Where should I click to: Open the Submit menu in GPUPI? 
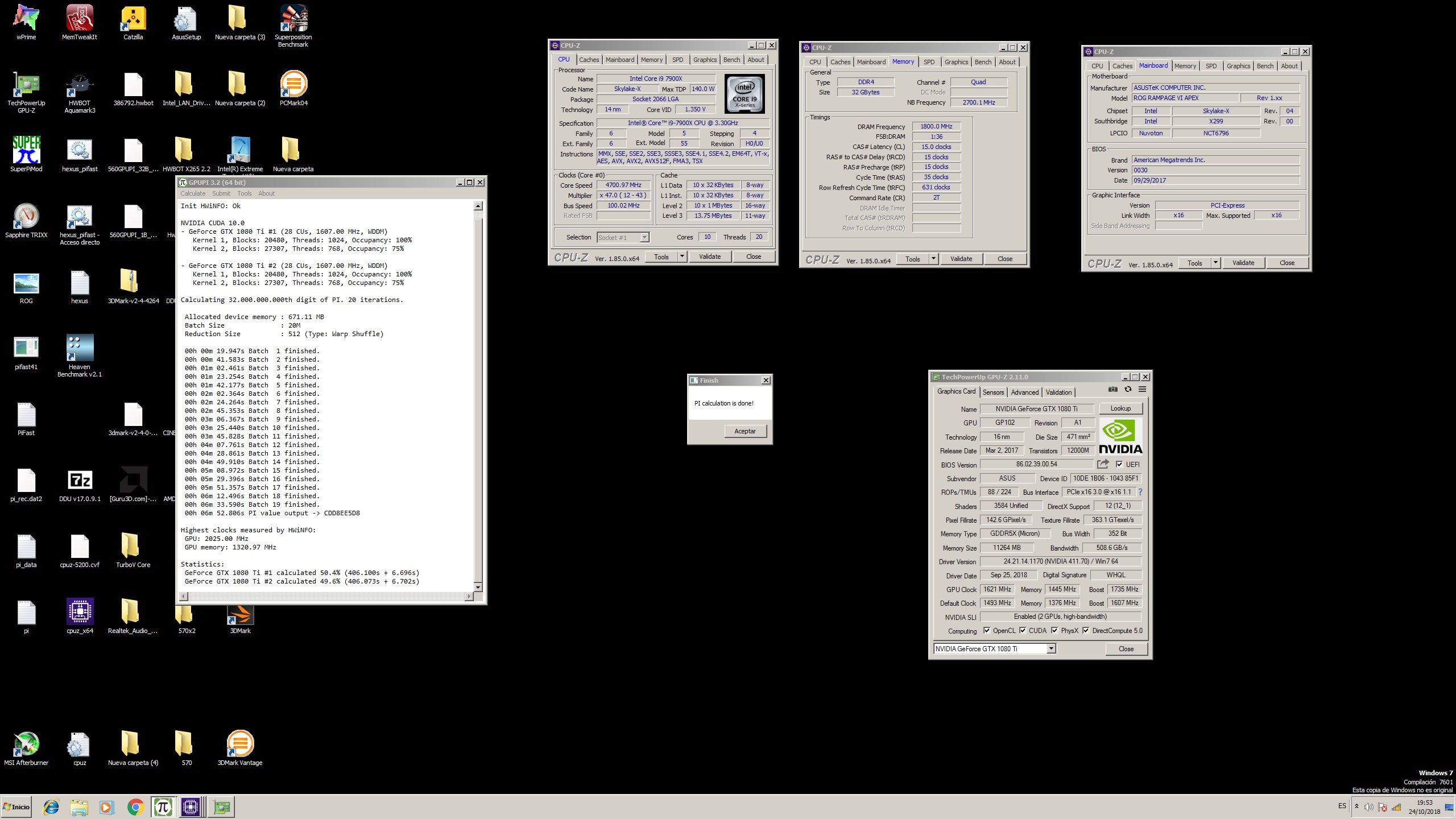point(221,193)
